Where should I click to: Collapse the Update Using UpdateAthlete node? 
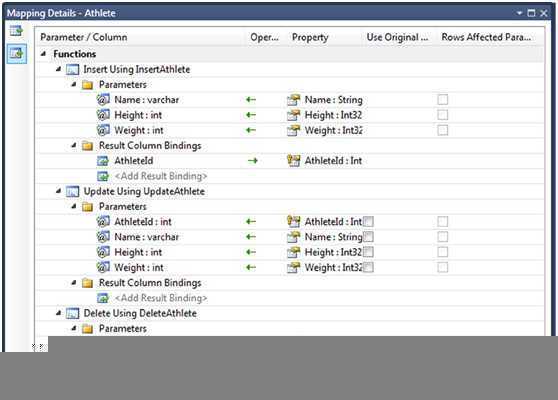tap(59, 191)
